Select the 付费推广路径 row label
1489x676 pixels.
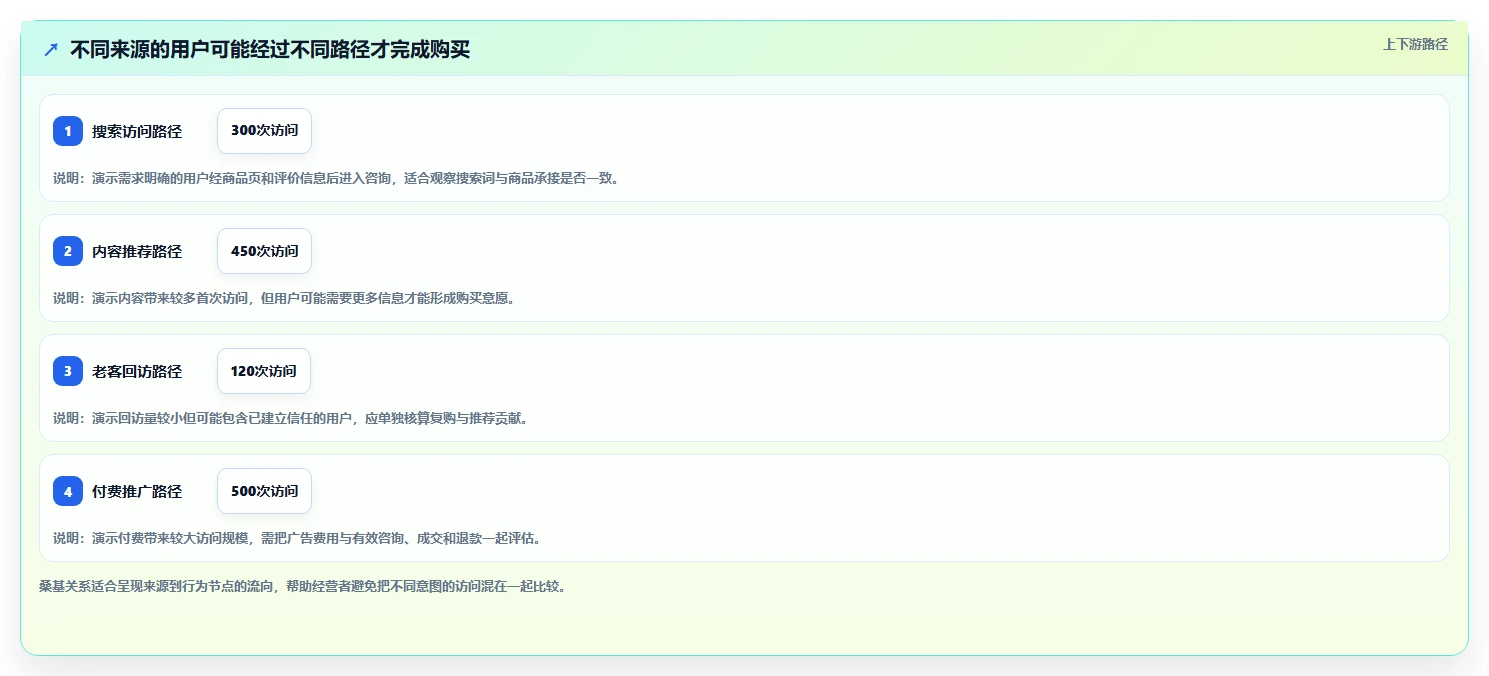click(137, 491)
